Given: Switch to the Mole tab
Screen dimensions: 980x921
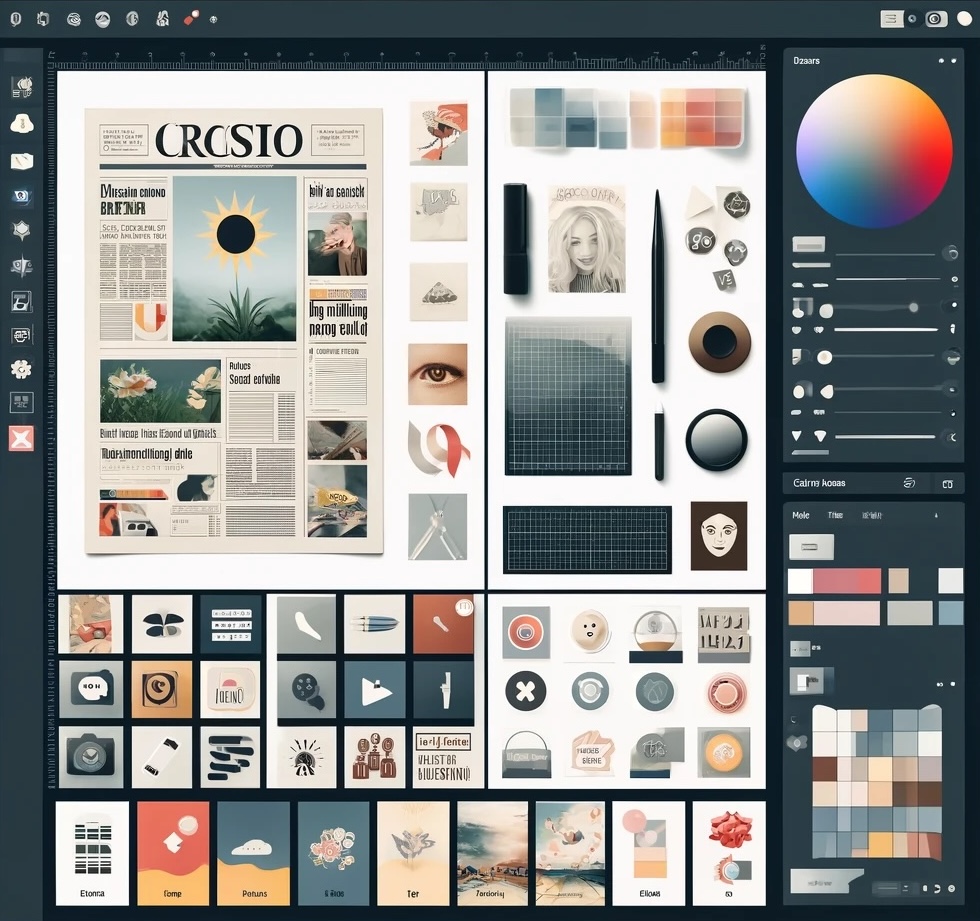Looking at the screenshot, I should (x=800, y=515).
